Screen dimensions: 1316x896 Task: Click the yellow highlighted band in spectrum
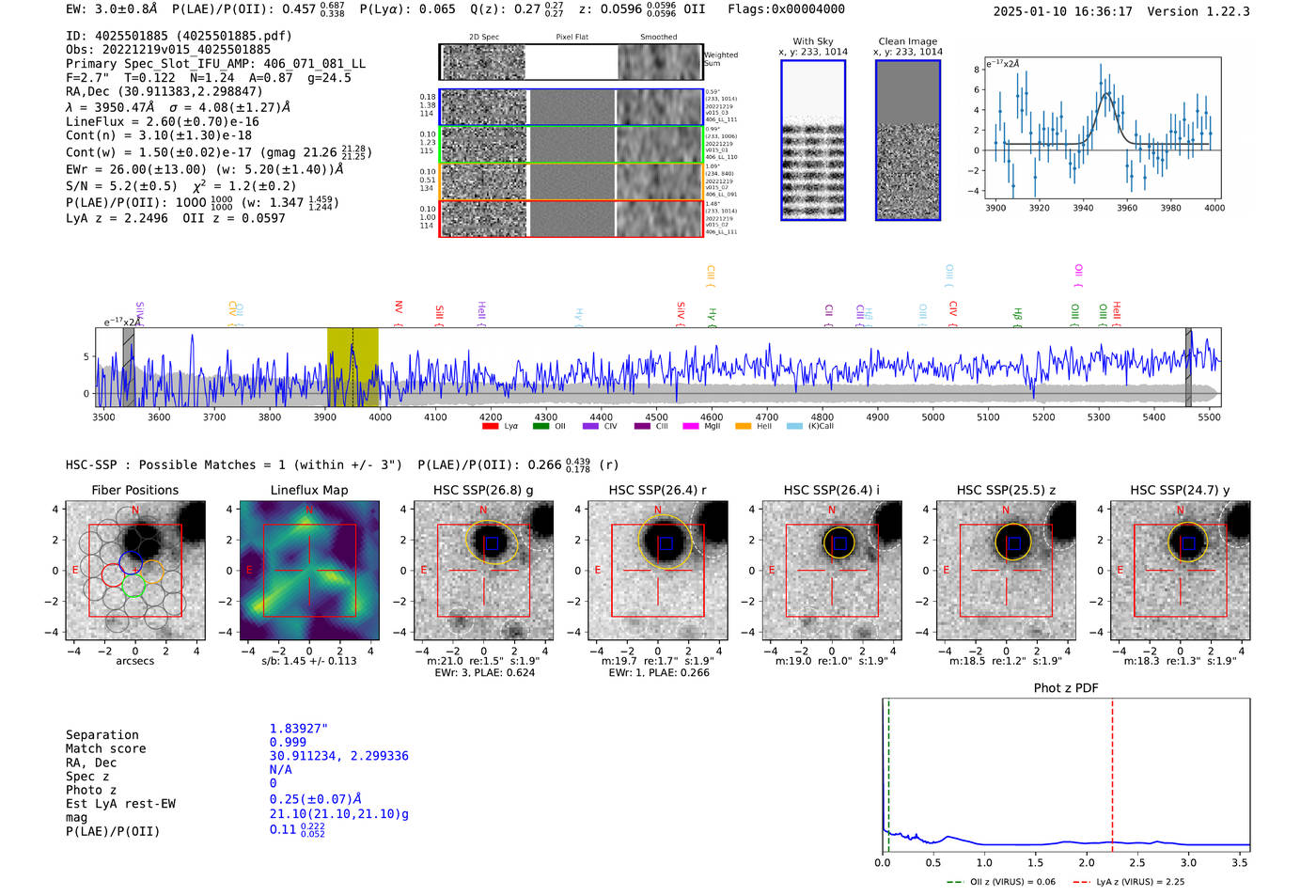pyautogui.click(x=352, y=367)
